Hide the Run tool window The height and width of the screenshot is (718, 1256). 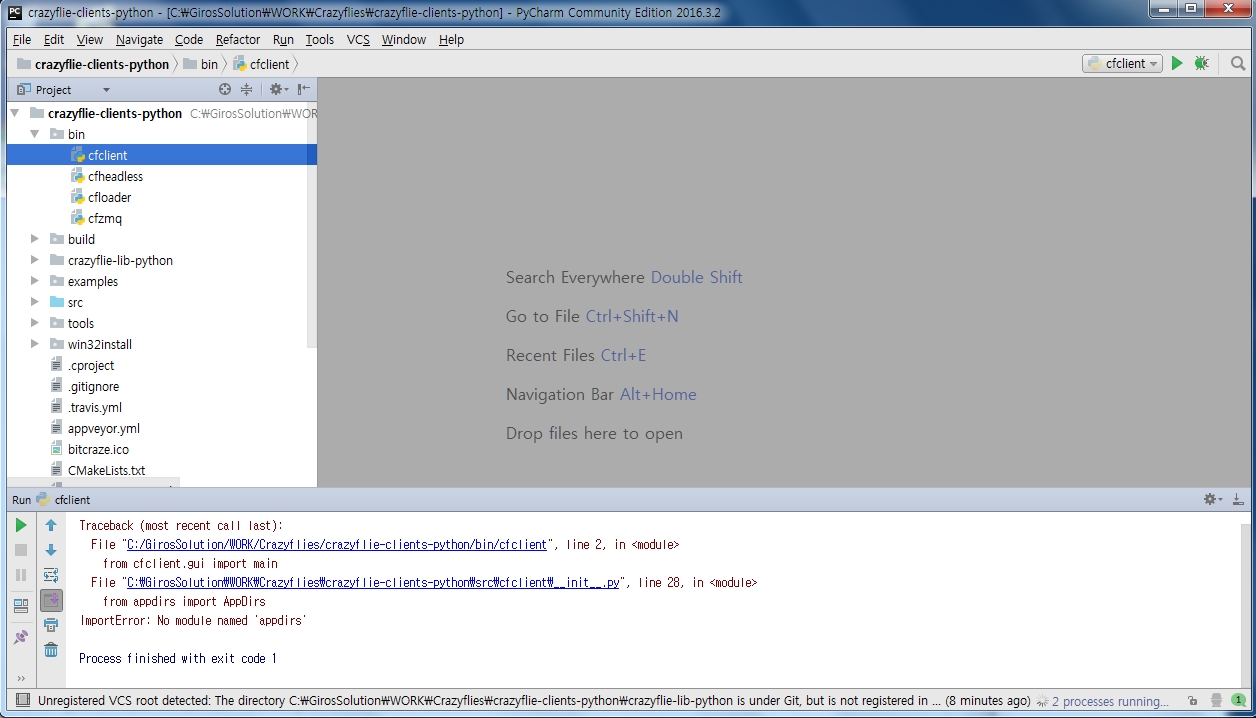[x=1238, y=499]
